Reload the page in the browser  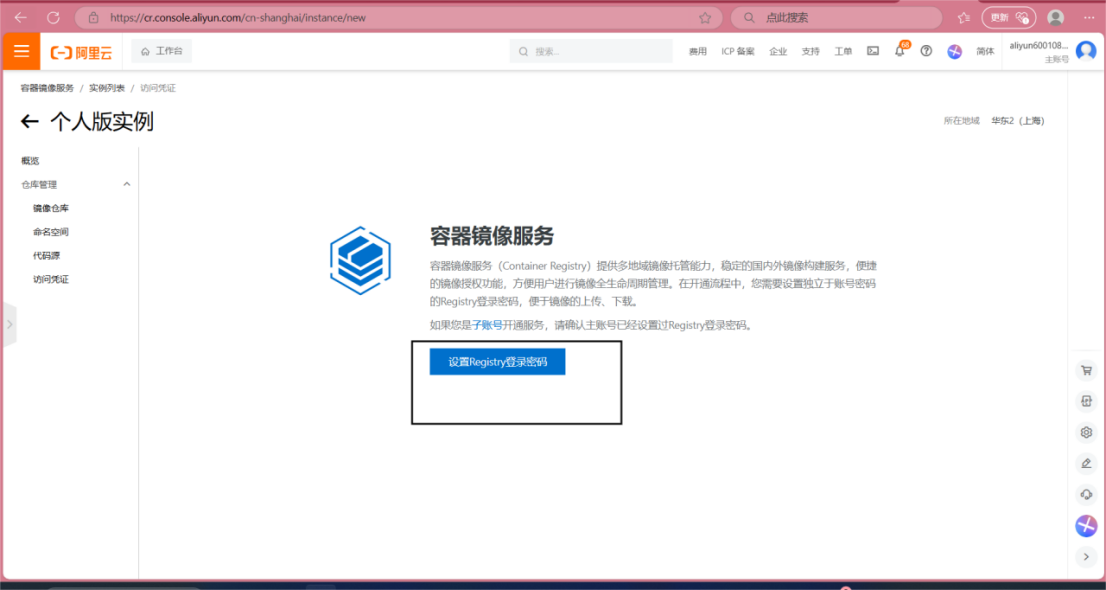[53, 18]
